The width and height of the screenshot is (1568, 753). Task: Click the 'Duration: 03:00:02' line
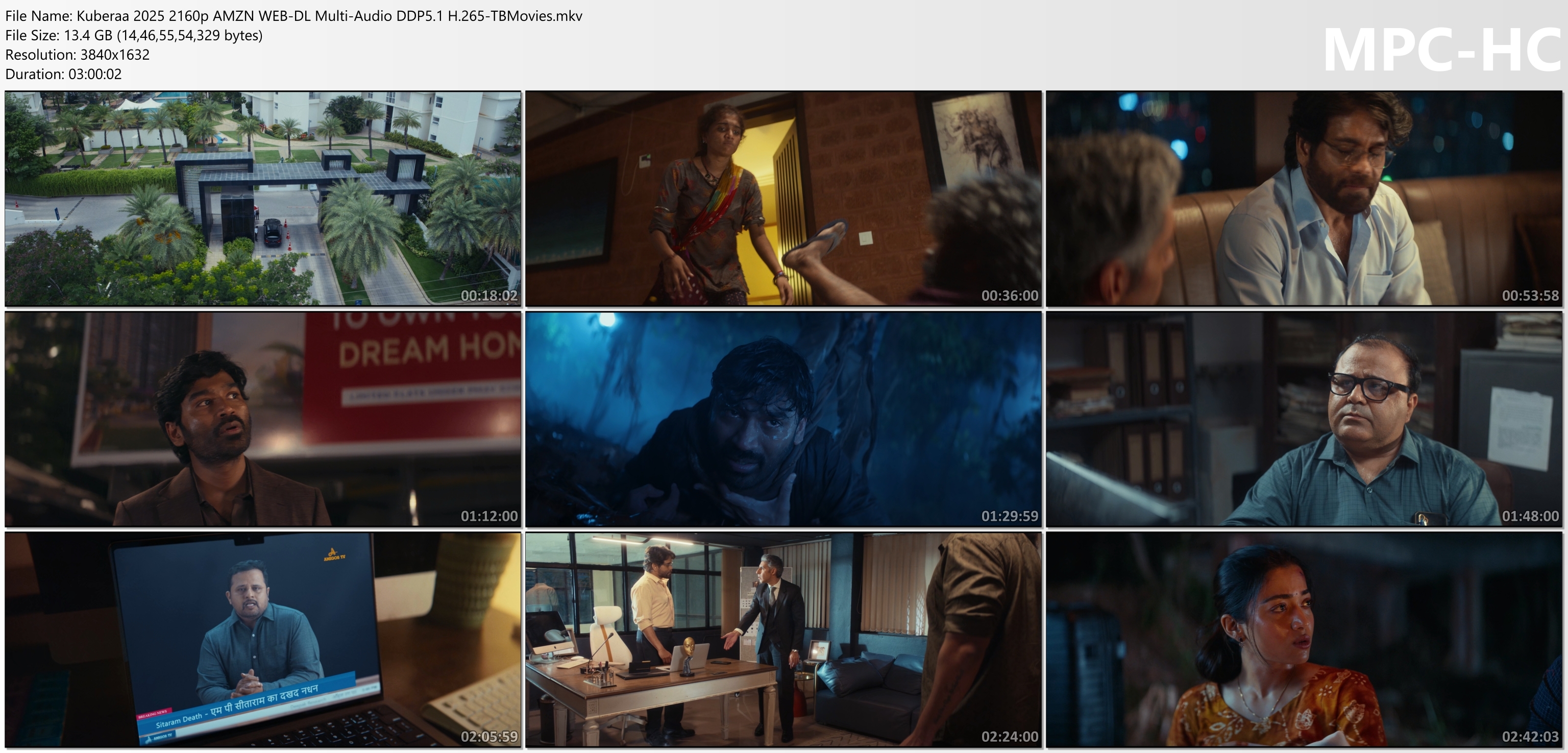63,74
